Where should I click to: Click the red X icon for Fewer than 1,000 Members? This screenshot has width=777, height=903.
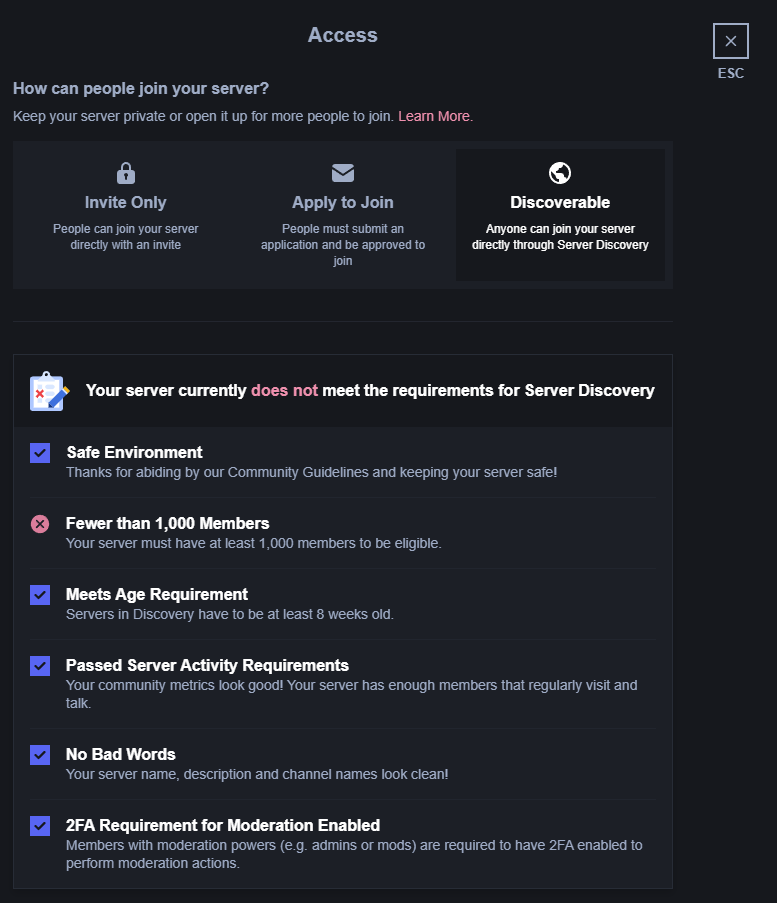pos(40,524)
